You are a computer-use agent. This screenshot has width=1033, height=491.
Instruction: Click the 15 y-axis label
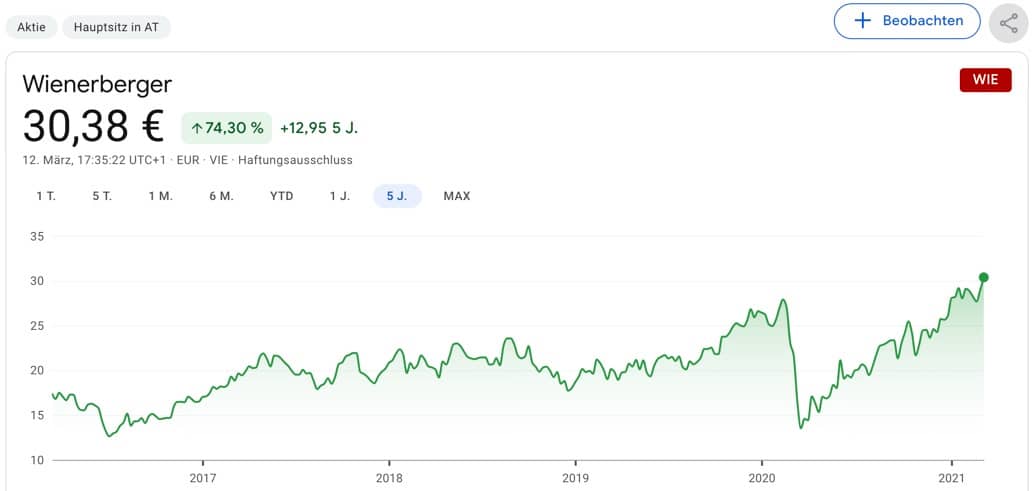point(37,415)
